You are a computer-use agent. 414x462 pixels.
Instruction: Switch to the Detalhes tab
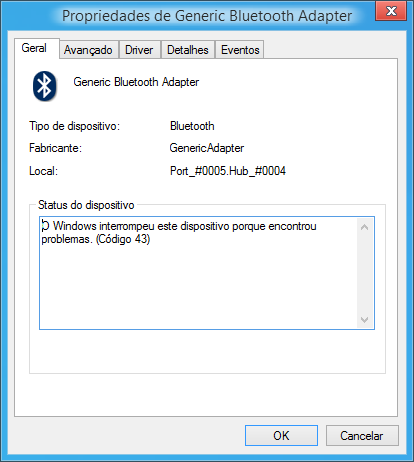pyautogui.click(x=188, y=50)
